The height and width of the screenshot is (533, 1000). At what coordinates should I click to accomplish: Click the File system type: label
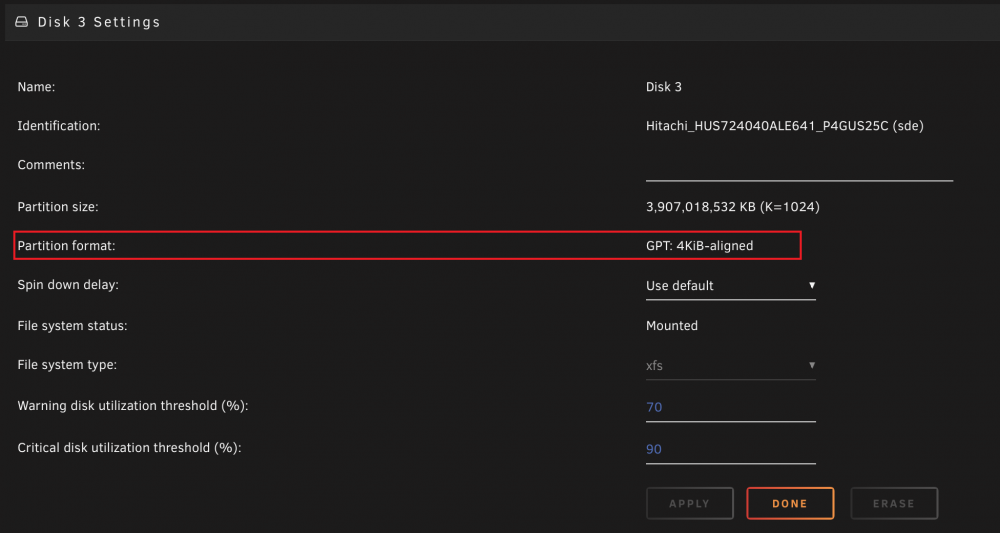click(x=67, y=365)
